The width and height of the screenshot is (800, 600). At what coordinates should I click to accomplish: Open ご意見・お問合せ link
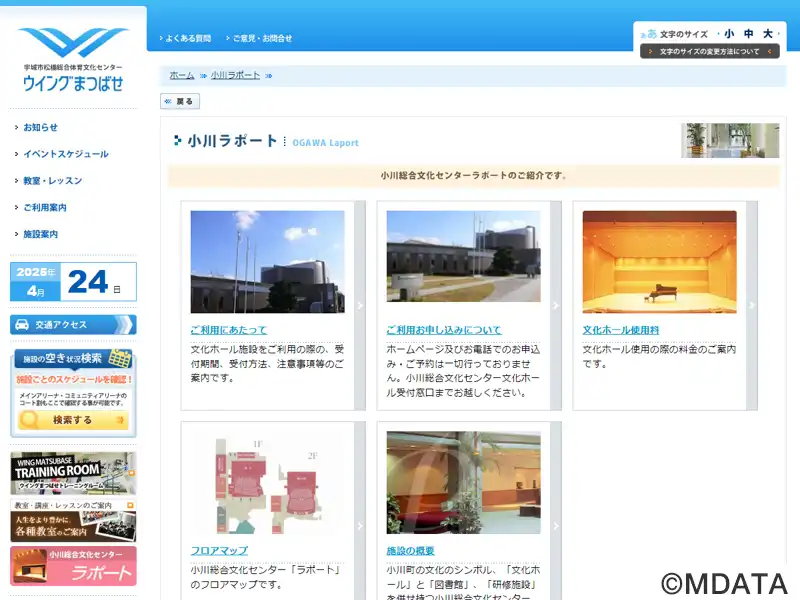(x=262, y=38)
